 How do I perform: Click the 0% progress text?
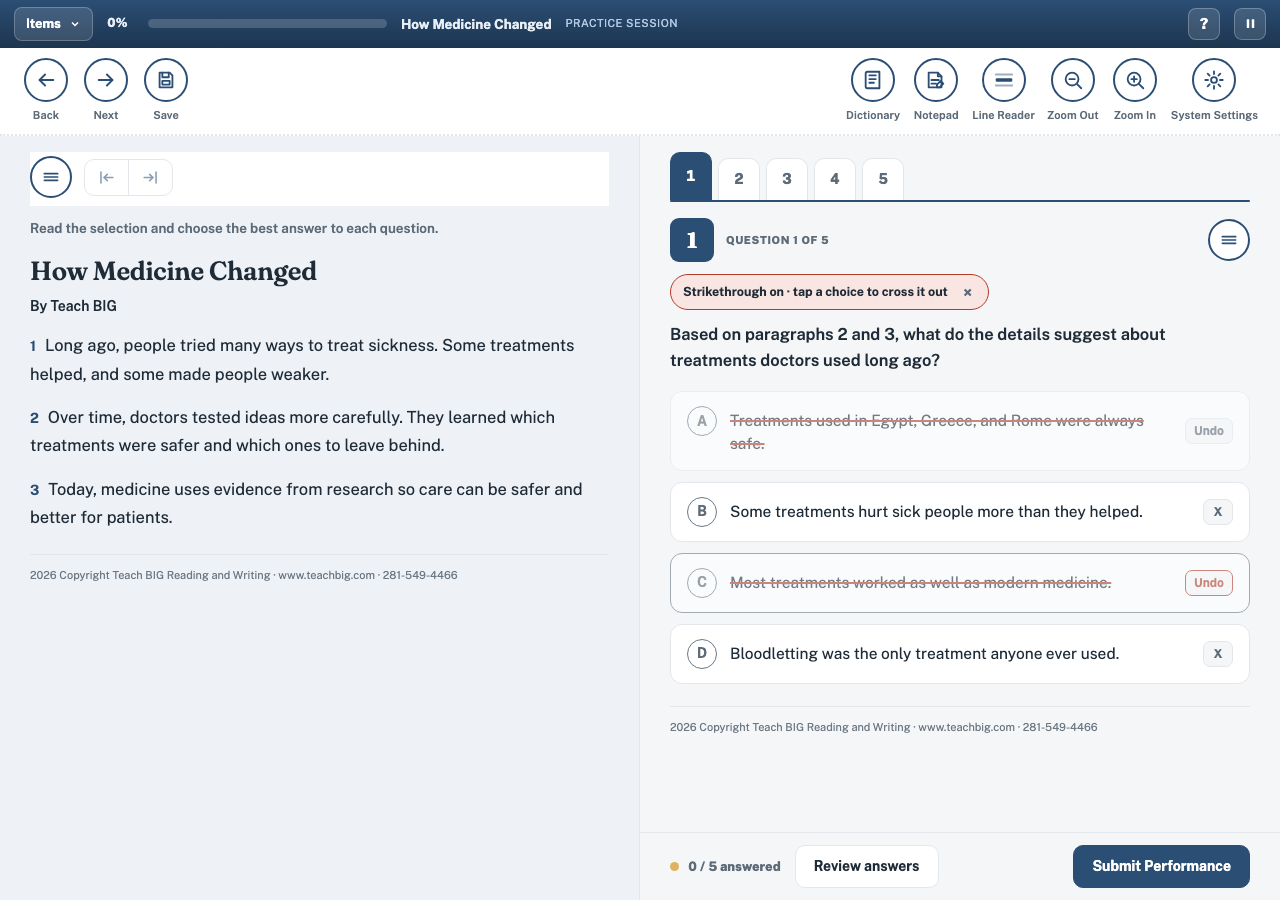pos(117,23)
